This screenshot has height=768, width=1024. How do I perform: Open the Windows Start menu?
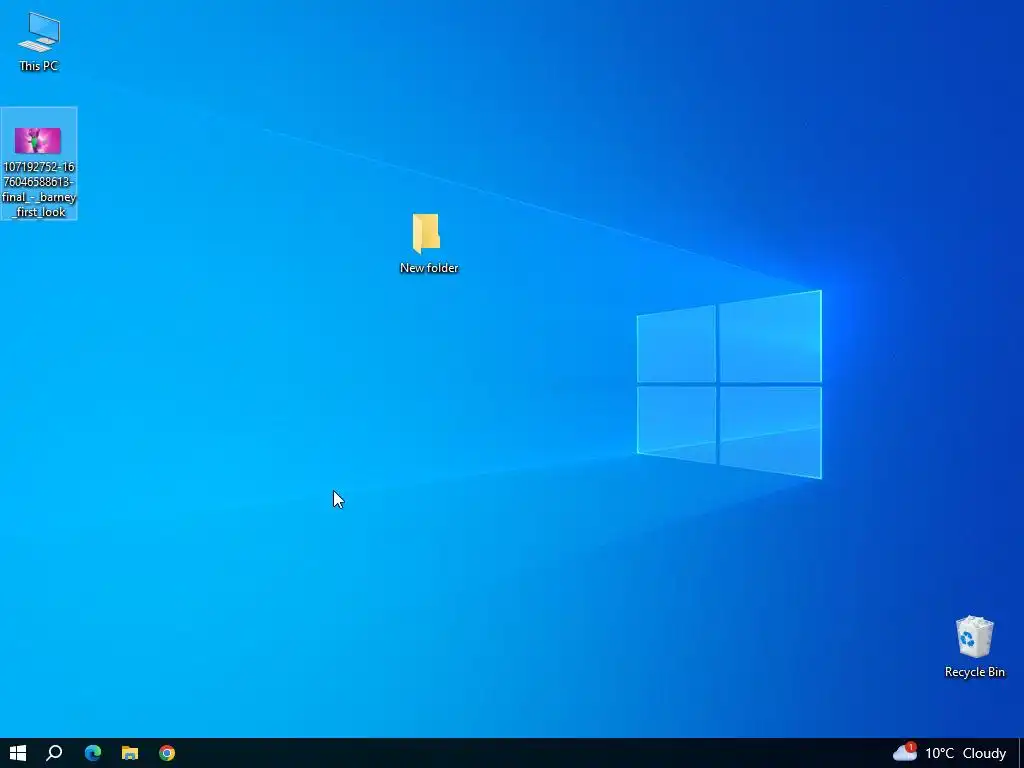[x=18, y=753]
